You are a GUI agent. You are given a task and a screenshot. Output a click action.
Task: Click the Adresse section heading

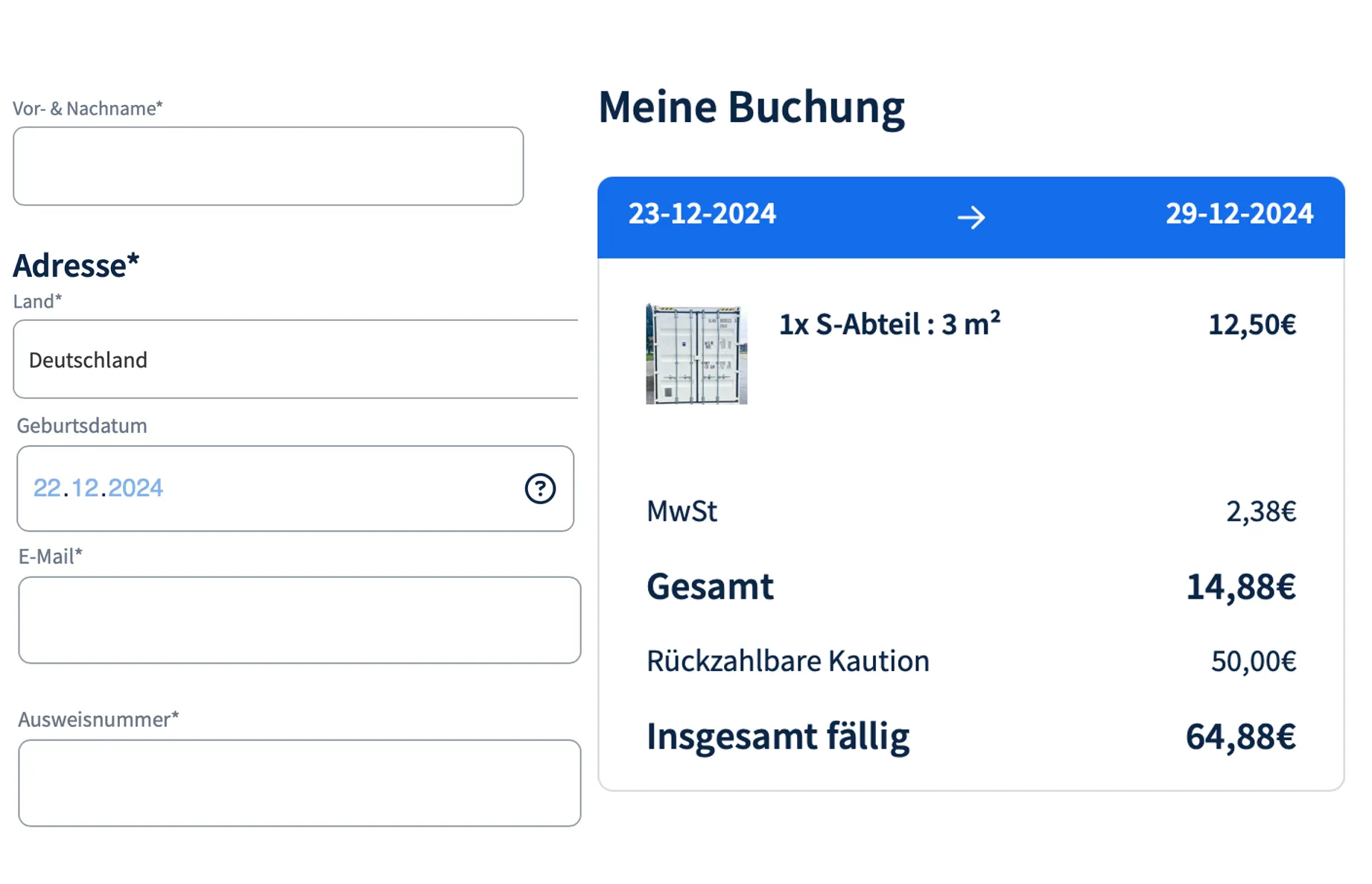pyautogui.click(x=76, y=265)
